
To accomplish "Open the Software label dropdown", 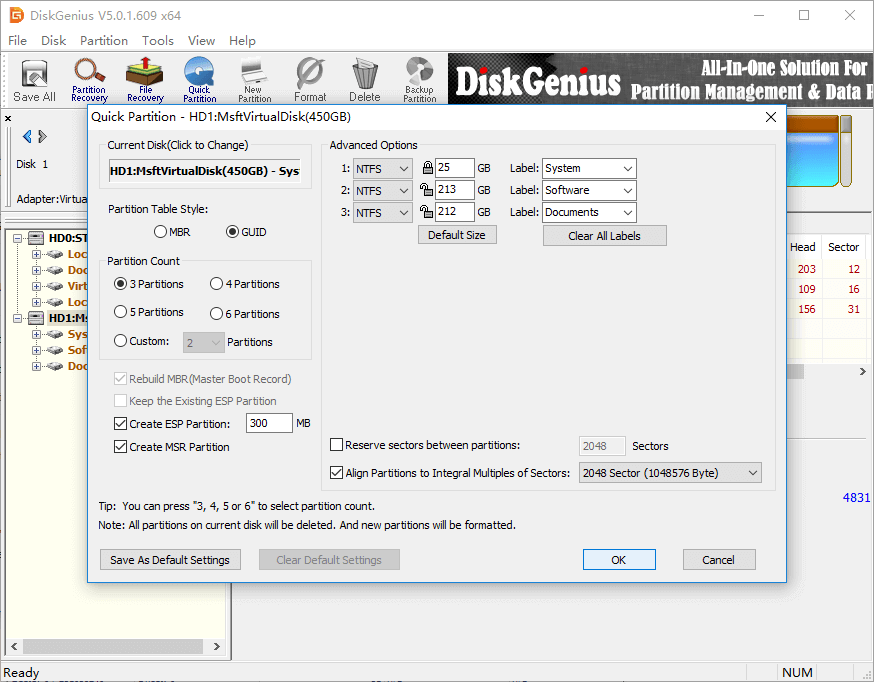I will pyautogui.click(x=589, y=190).
